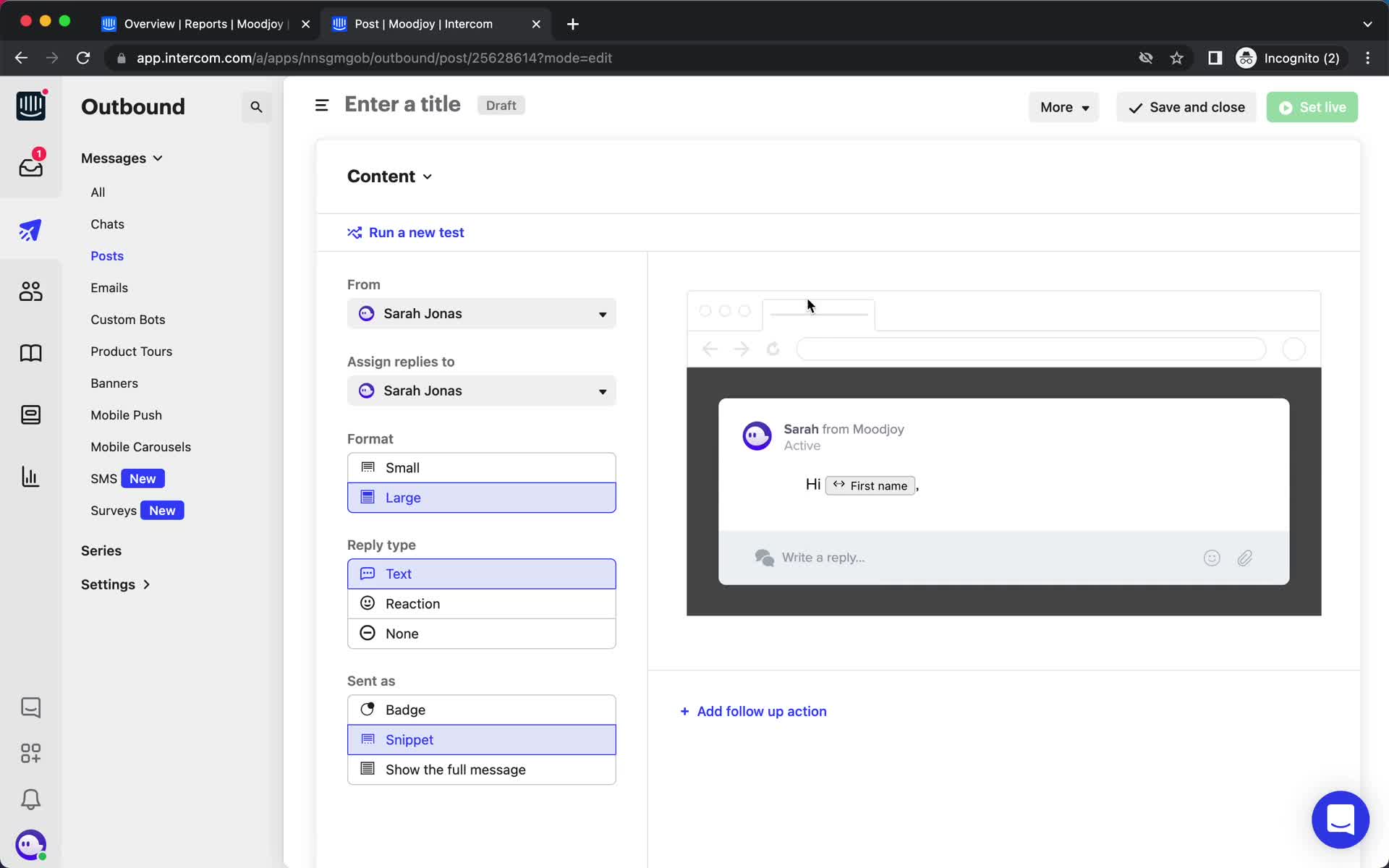Reload the page in browser toolbar
1389x868 pixels.
pos(83,58)
